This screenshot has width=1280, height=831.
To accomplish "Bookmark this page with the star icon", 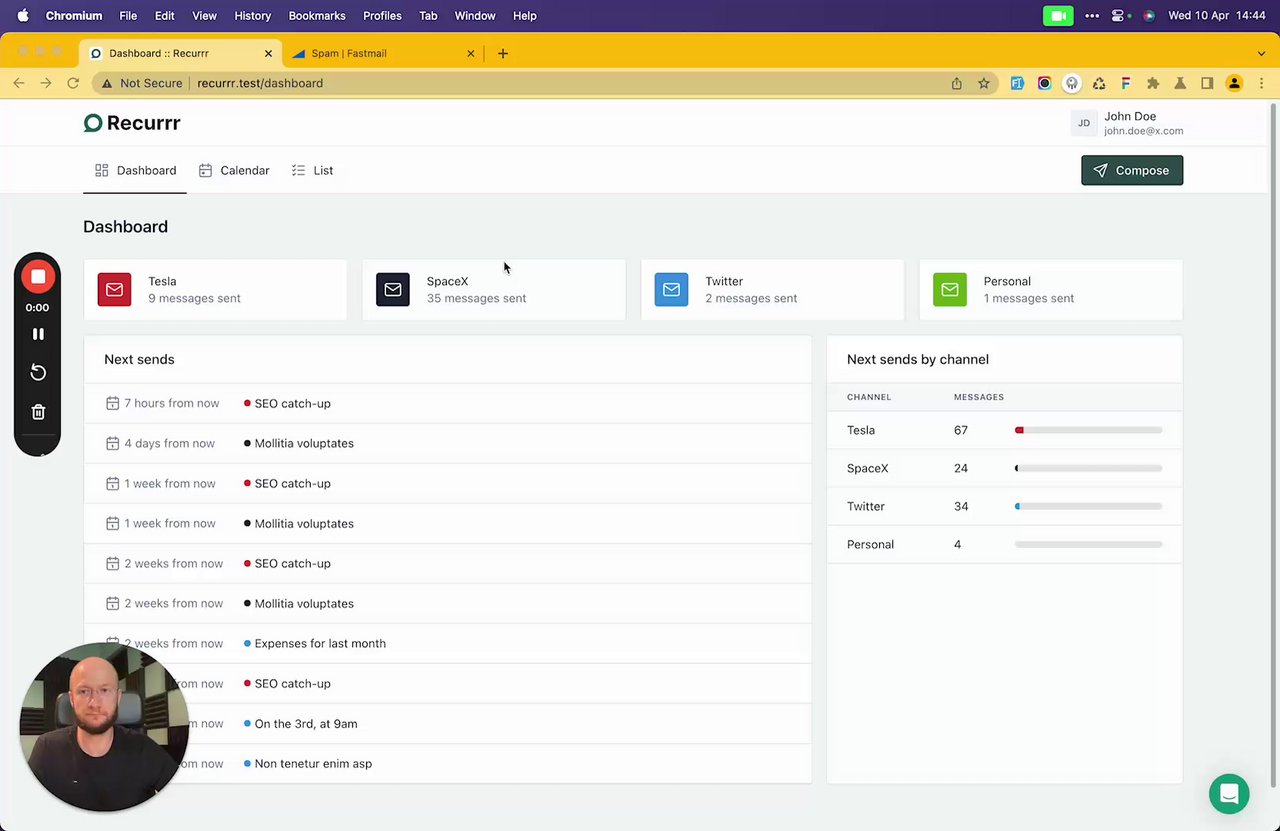I will click(984, 83).
